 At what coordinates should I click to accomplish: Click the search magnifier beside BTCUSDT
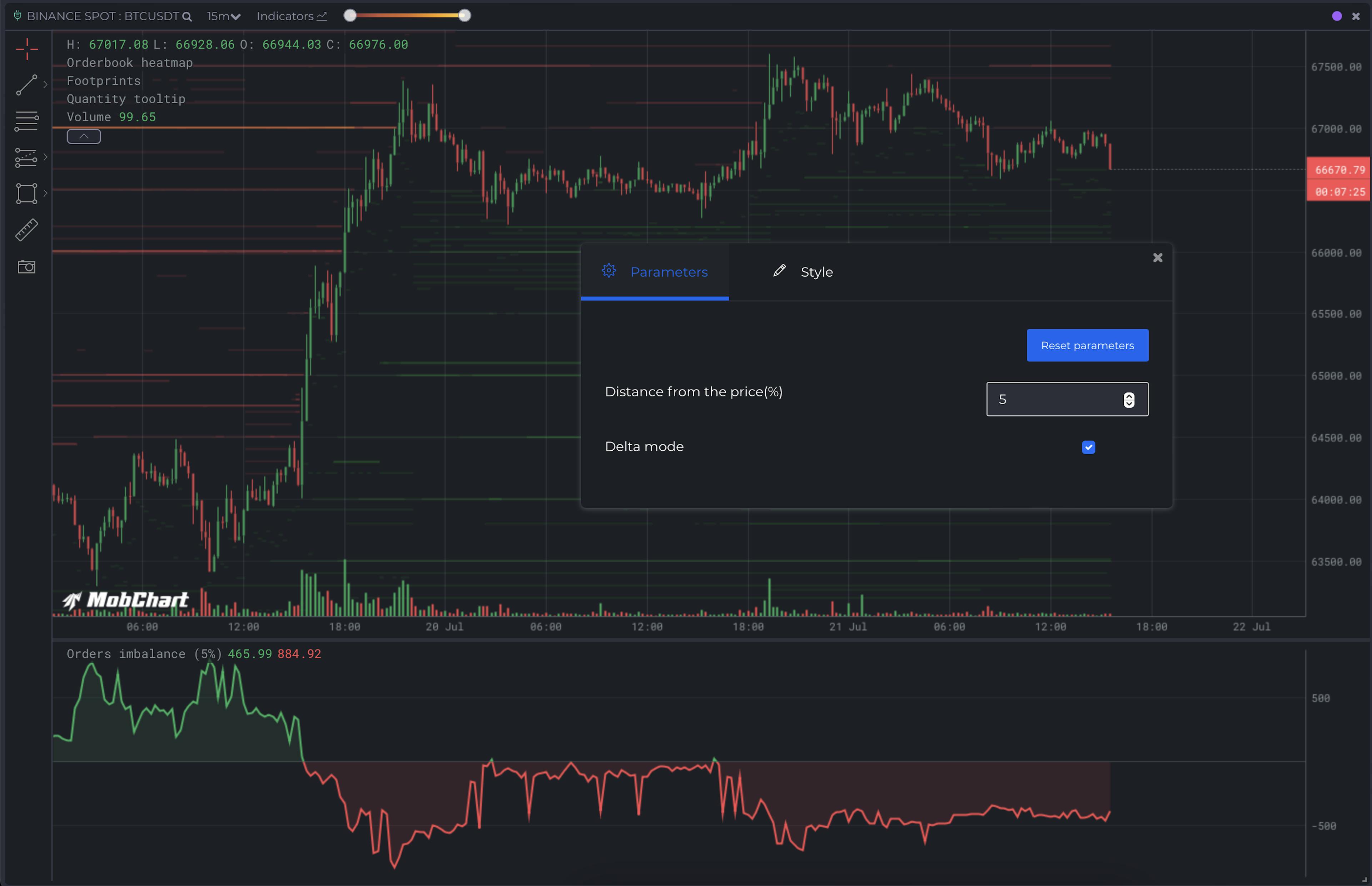(187, 17)
